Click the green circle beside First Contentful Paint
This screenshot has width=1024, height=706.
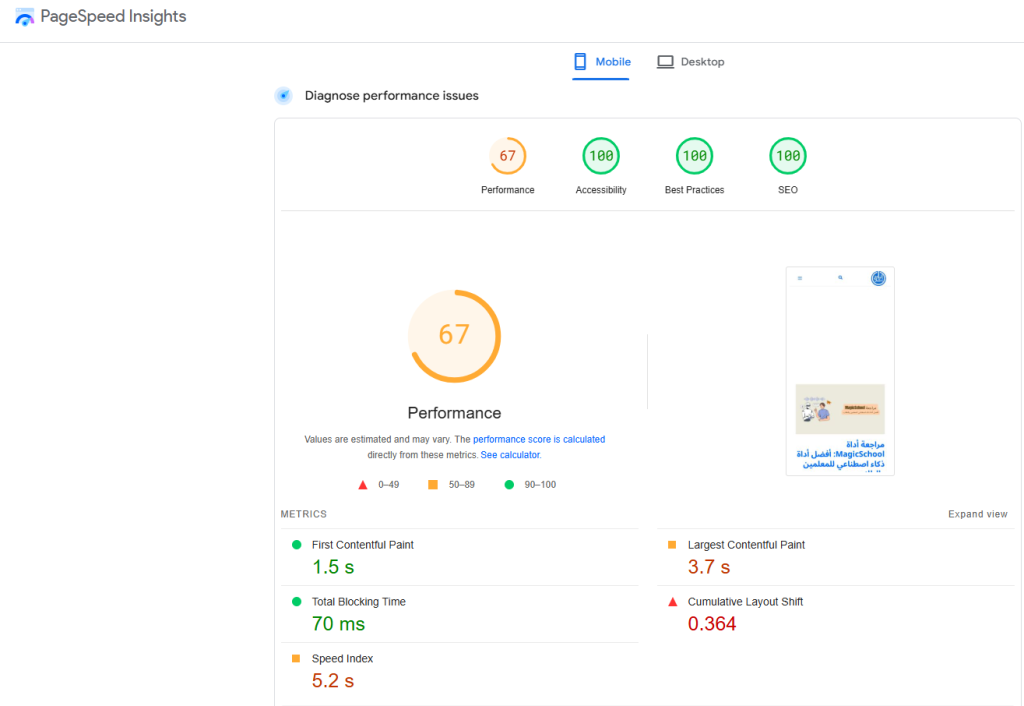(x=296, y=545)
